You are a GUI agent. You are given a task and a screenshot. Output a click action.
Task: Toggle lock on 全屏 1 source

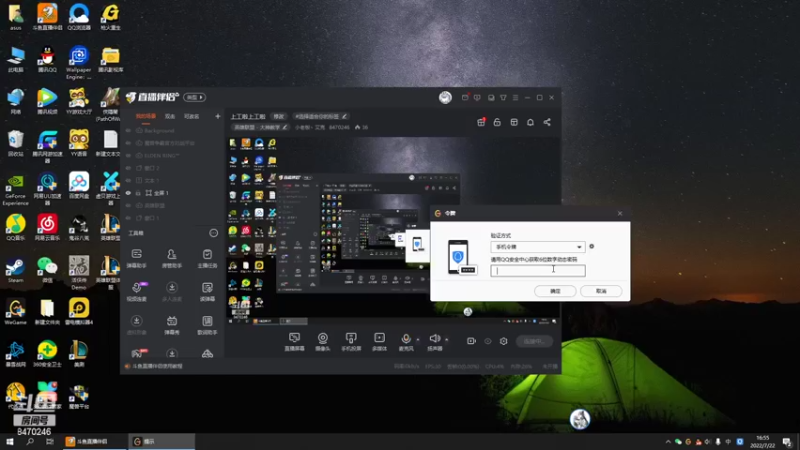coord(138,193)
